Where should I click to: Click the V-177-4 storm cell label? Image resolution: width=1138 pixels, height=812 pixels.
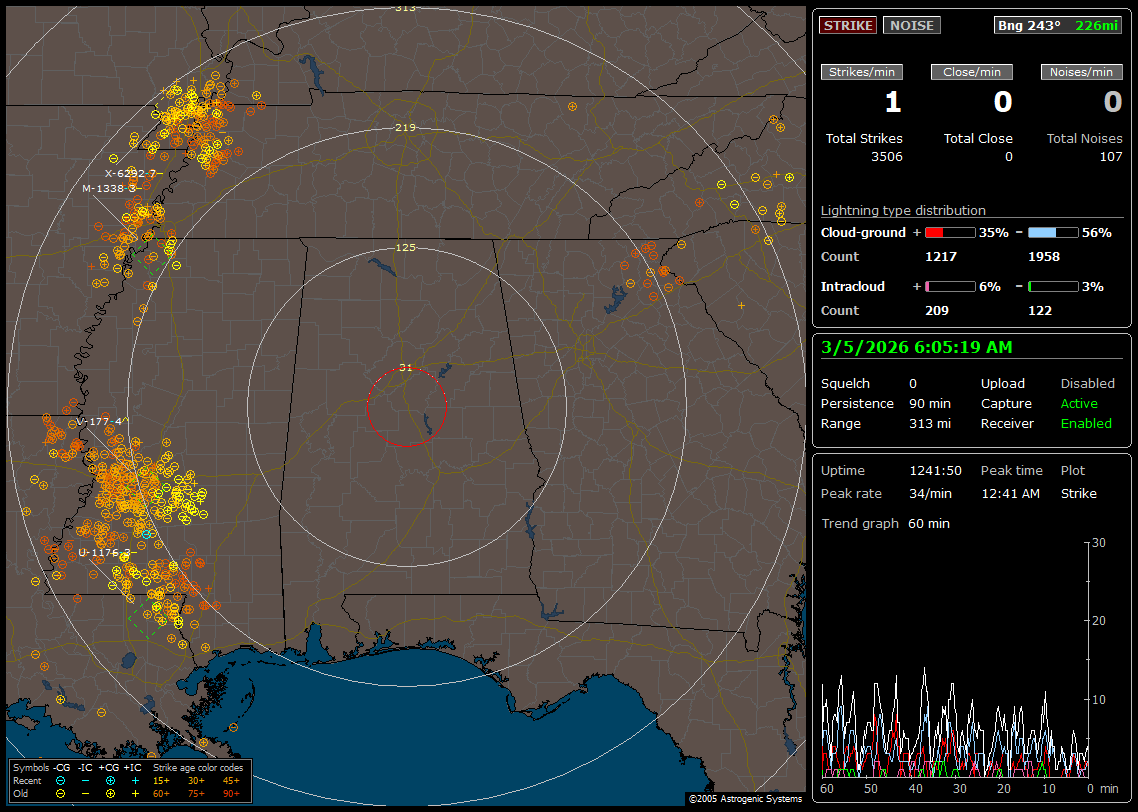pos(99,421)
